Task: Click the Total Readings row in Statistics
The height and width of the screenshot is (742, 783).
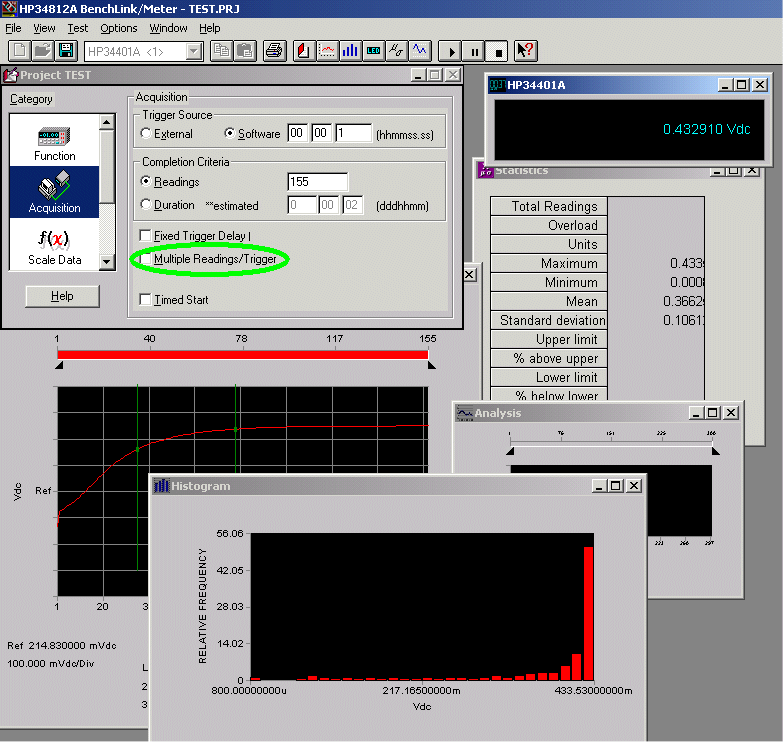Action: tap(597, 206)
